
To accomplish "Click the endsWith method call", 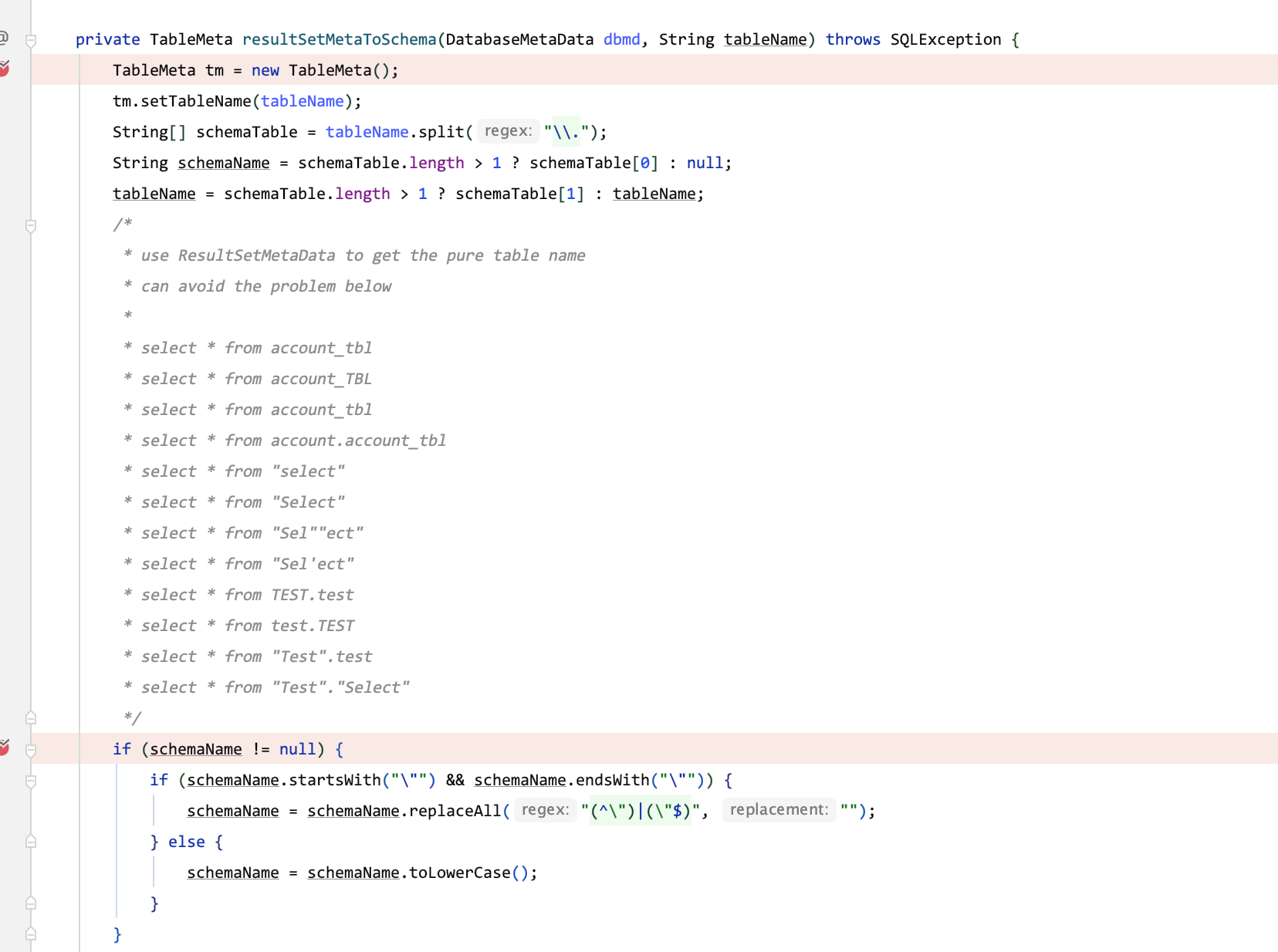I will [x=613, y=780].
